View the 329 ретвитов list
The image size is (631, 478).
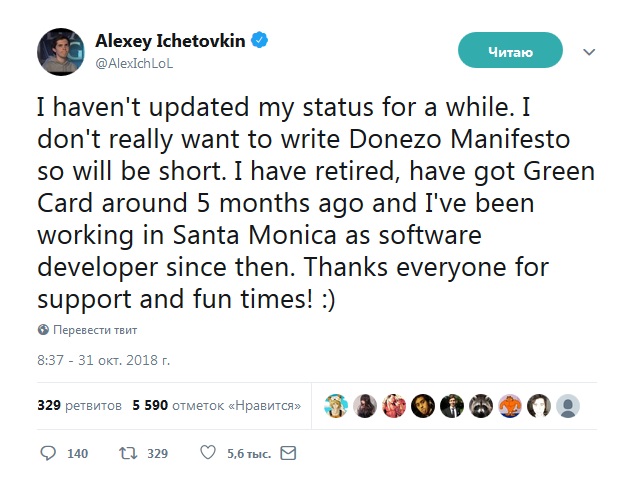tap(79, 405)
